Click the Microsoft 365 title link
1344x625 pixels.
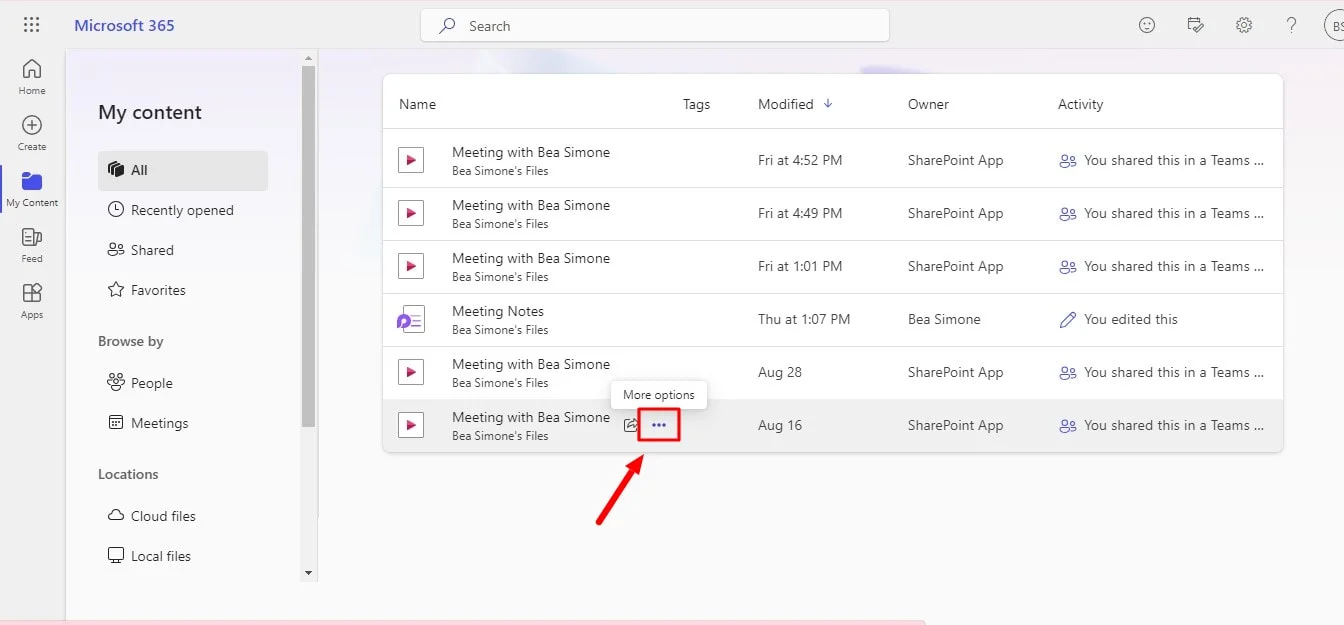124,25
